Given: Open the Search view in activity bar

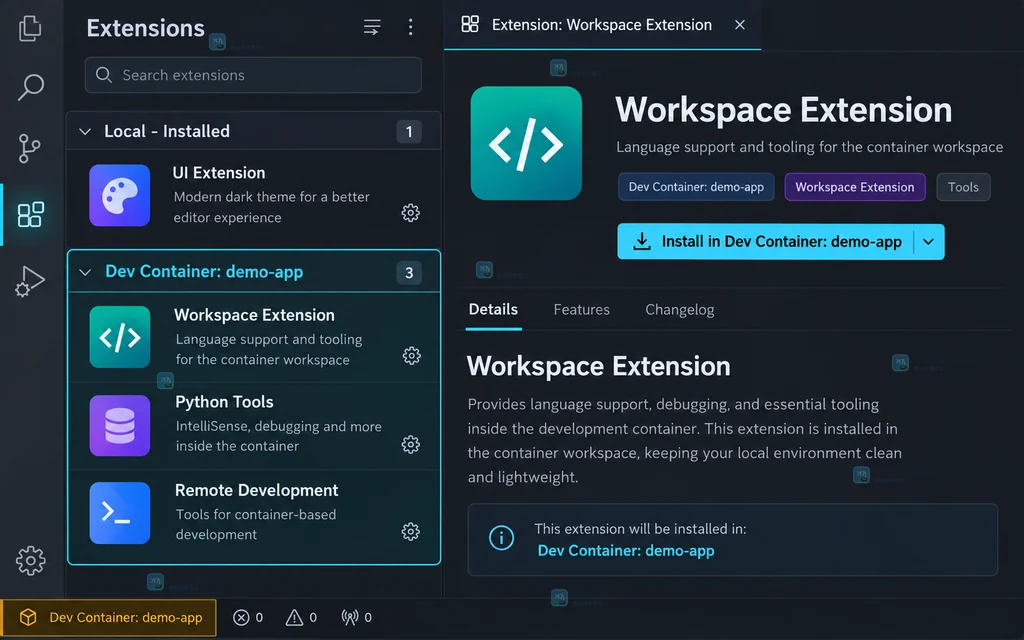Looking at the screenshot, I should pyautogui.click(x=30, y=87).
